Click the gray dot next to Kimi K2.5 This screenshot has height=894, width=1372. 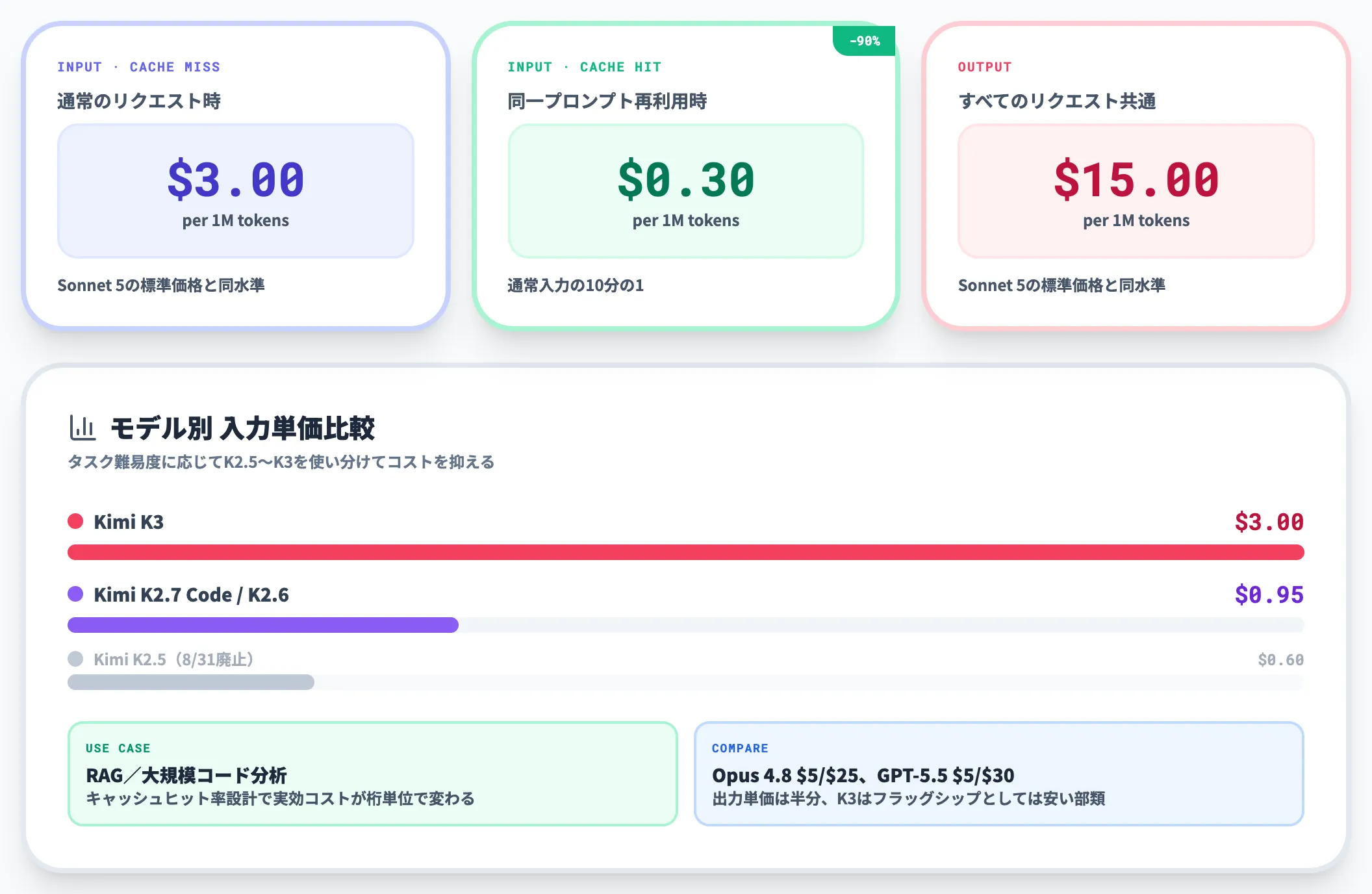[75, 659]
